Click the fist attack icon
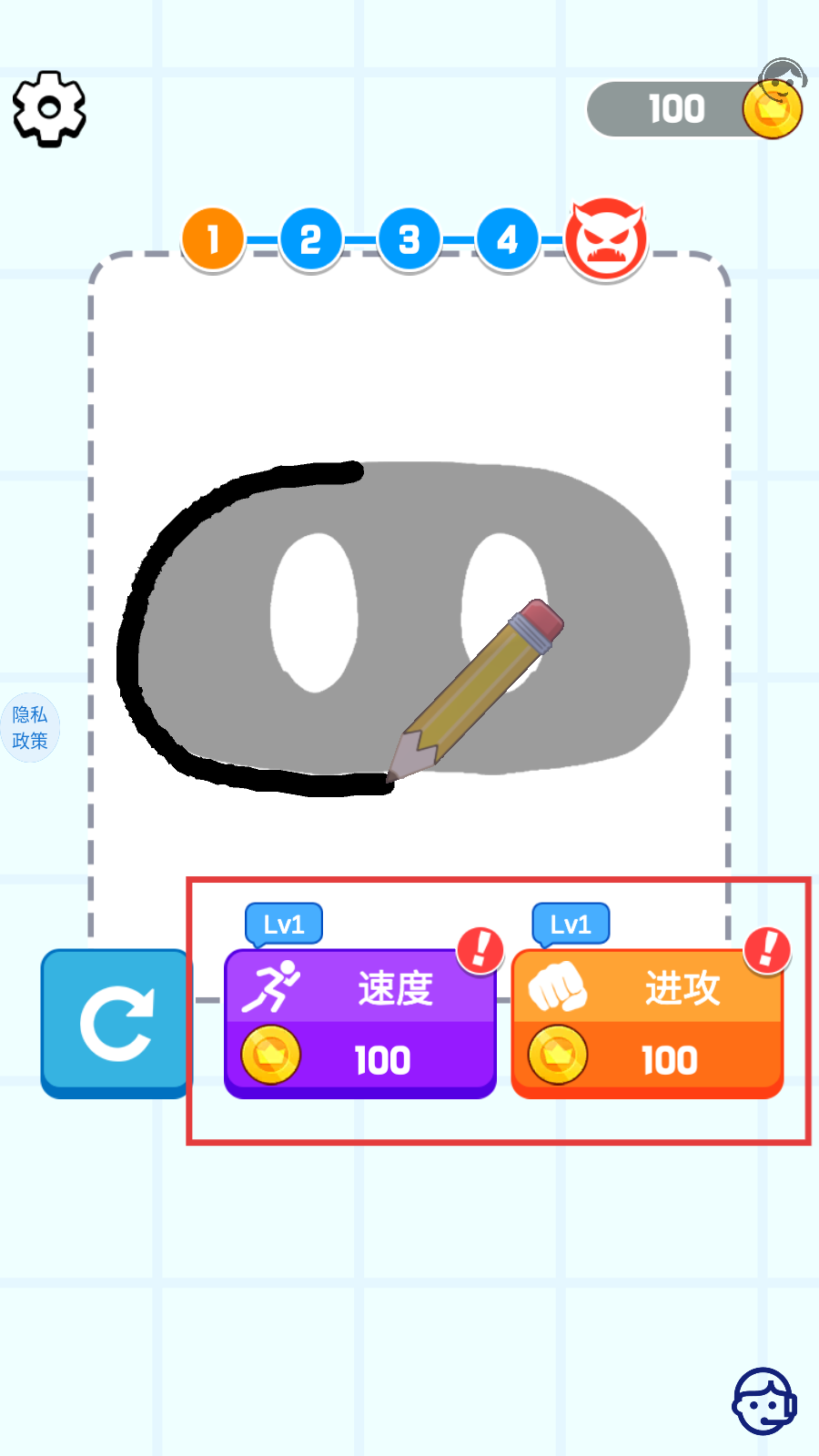The image size is (819, 1456). point(558,987)
